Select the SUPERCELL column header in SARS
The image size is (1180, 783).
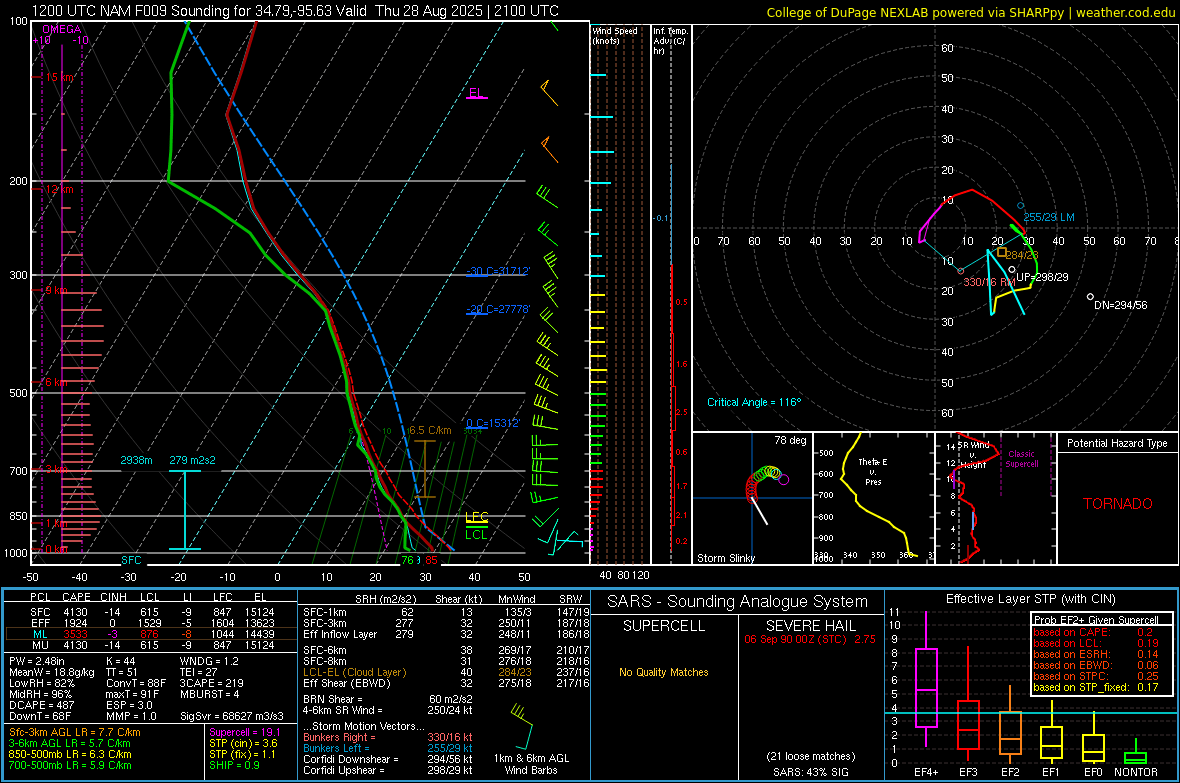point(664,626)
